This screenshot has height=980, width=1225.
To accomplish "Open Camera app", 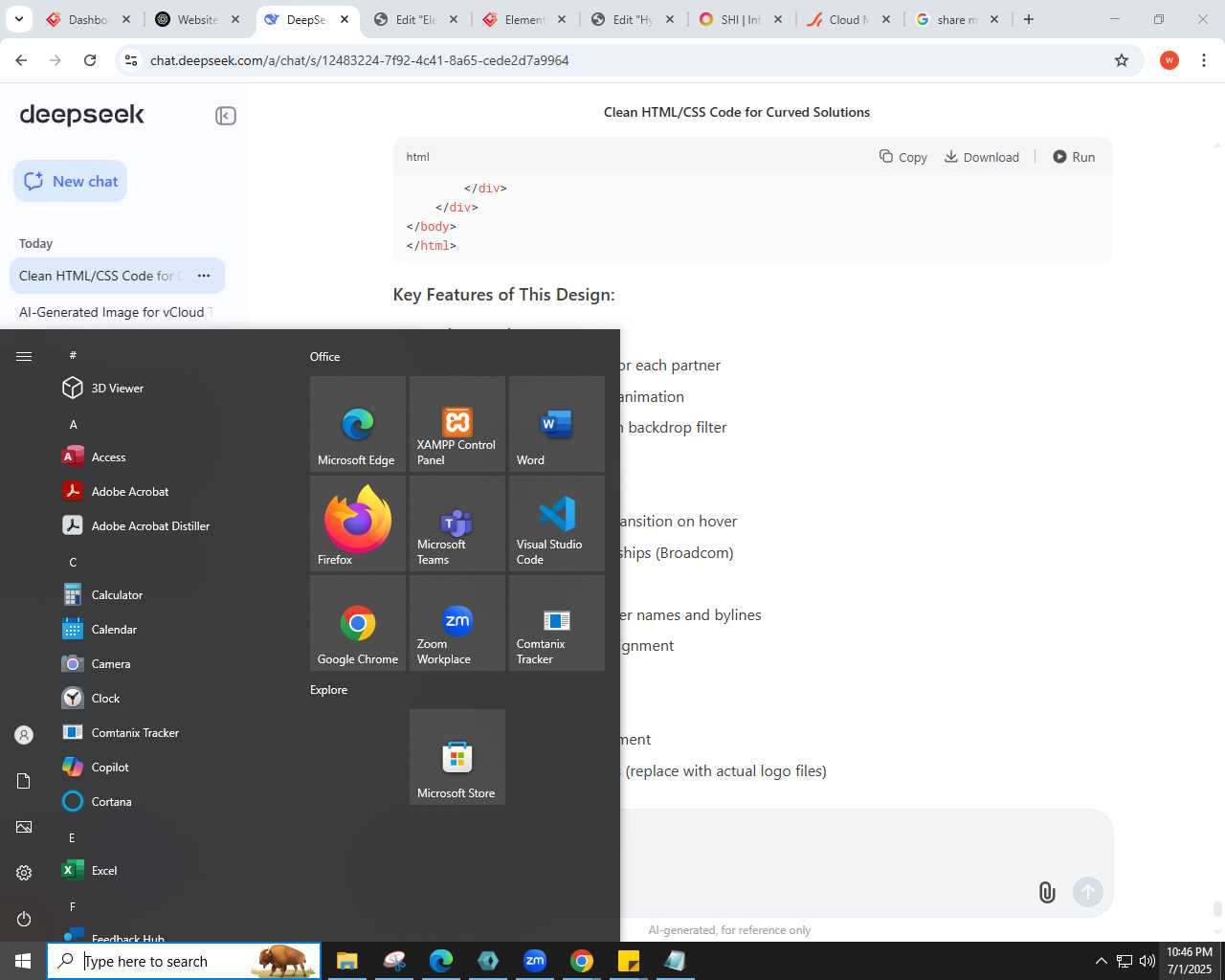I will point(172,664).
